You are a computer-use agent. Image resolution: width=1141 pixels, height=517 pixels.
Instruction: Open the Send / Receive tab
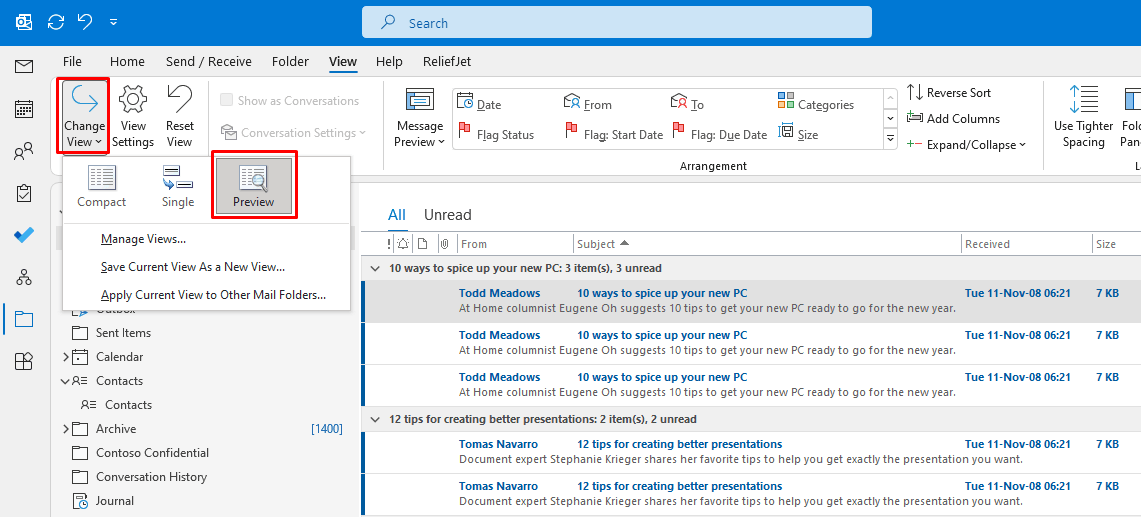(x=209, y=62)
